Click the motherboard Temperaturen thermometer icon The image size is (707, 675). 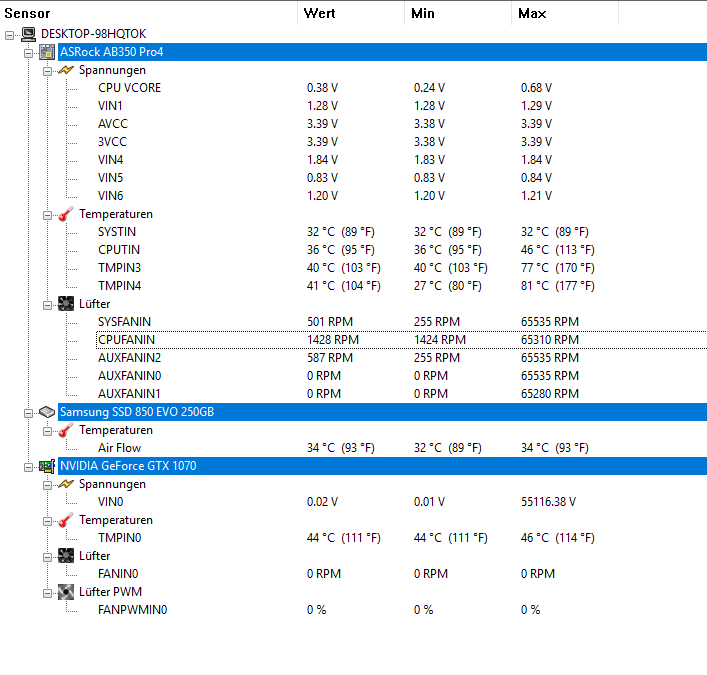[66, 214]
